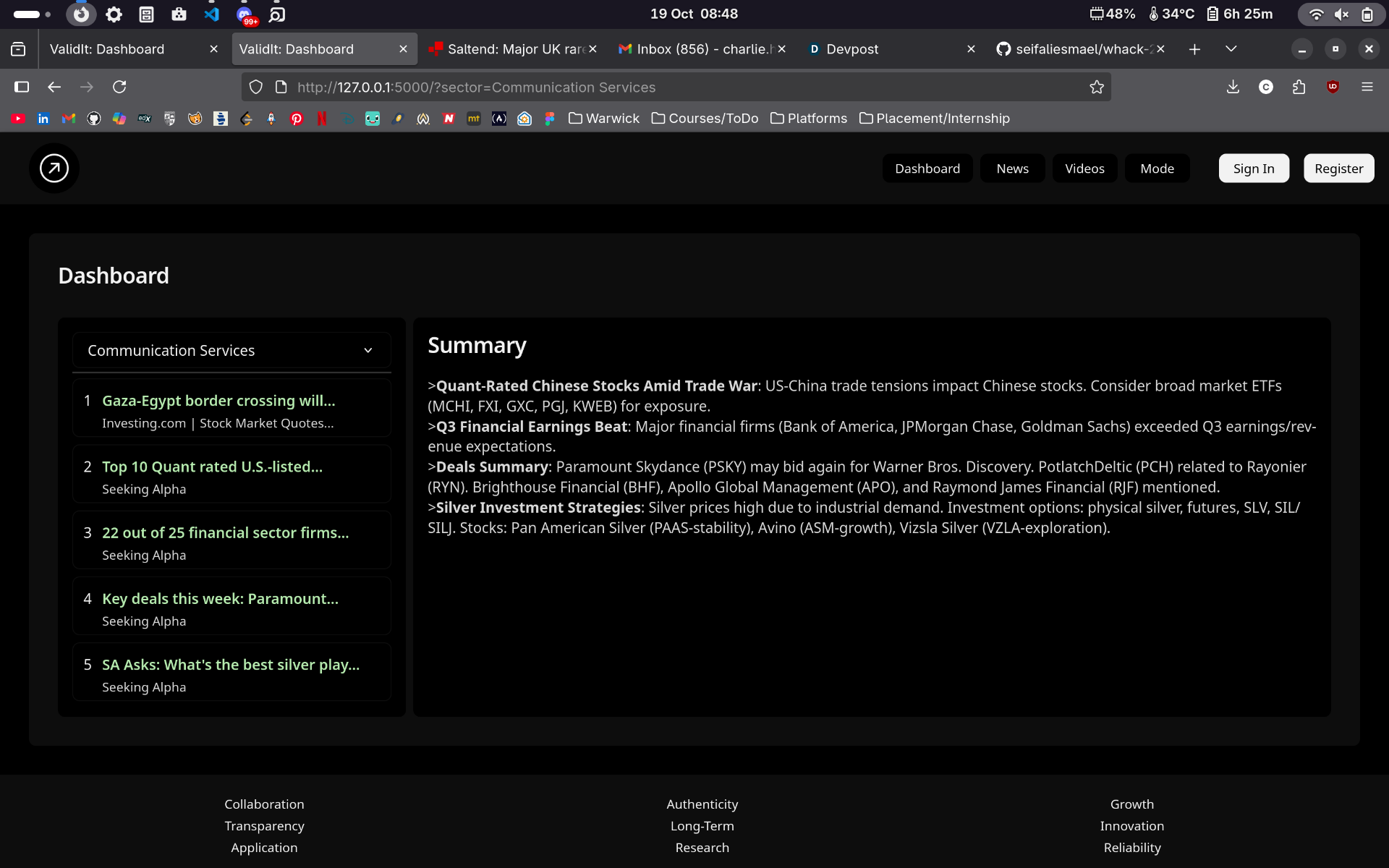
Task: Open the browser downloads icon
Action: pyautogui.click(x=1233, y=88)
